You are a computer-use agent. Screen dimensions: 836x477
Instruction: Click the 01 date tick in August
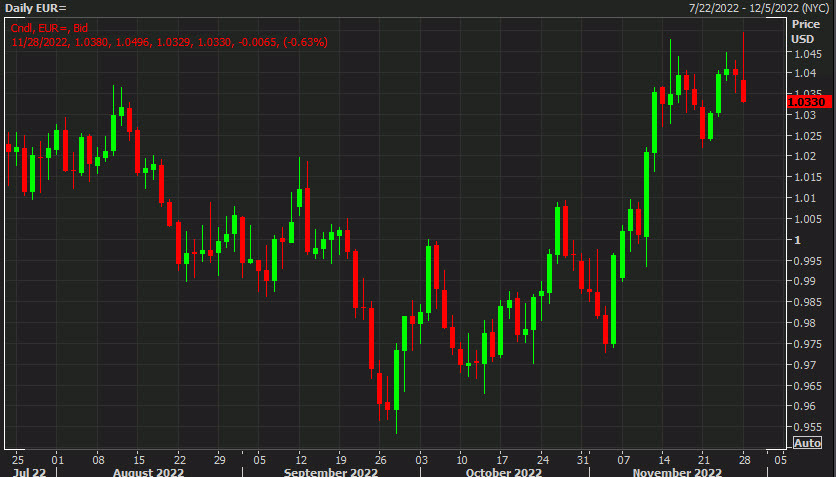pos(58,459)
